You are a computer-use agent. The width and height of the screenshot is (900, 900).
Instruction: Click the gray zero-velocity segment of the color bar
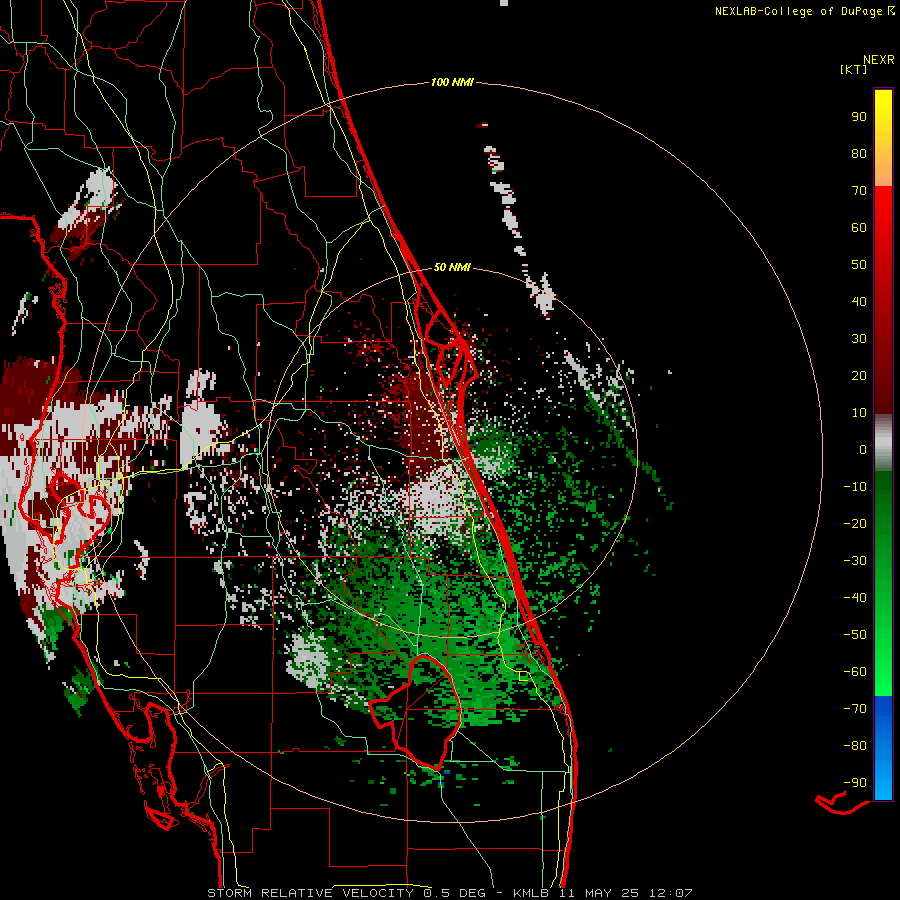[883, 443]
